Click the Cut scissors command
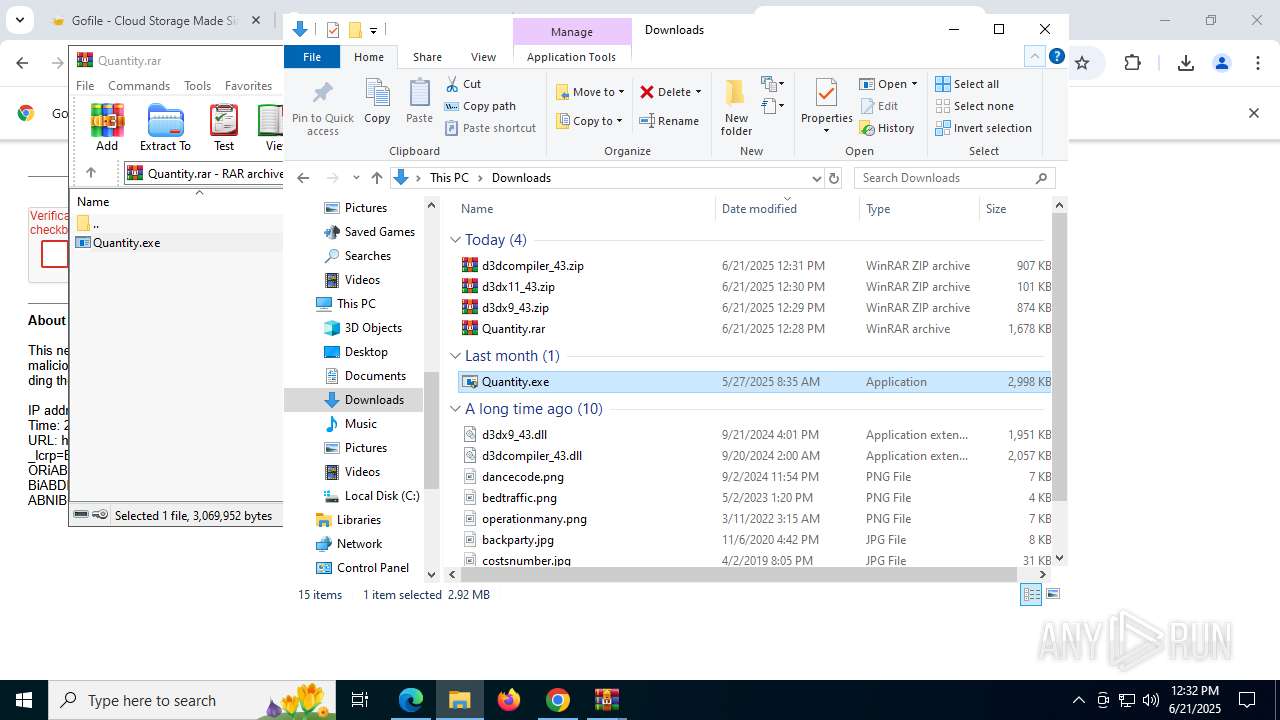The image size is (1280, 720). pyautogui.click(x=463, y=84)
